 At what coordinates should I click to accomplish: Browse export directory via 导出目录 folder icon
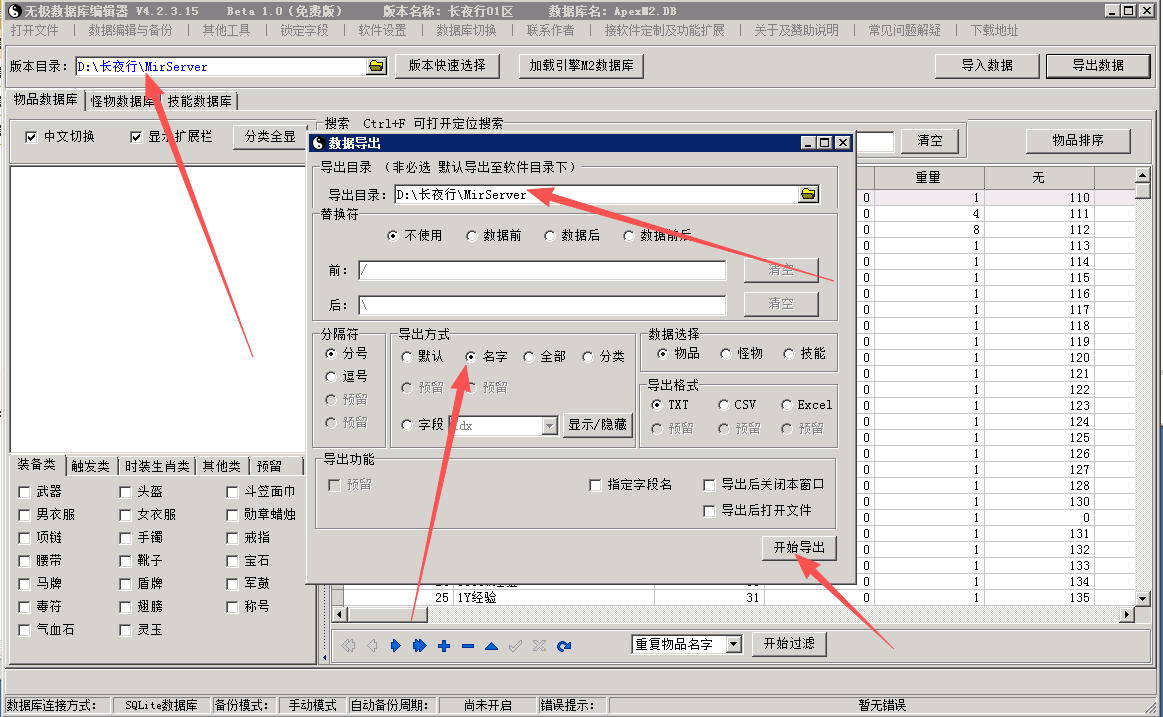tap(809, 194)
